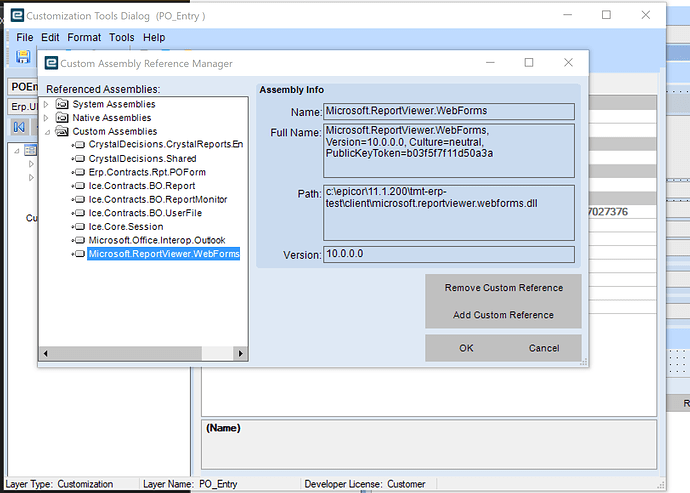Expand second child node in background tree

(x=31, y=177)
